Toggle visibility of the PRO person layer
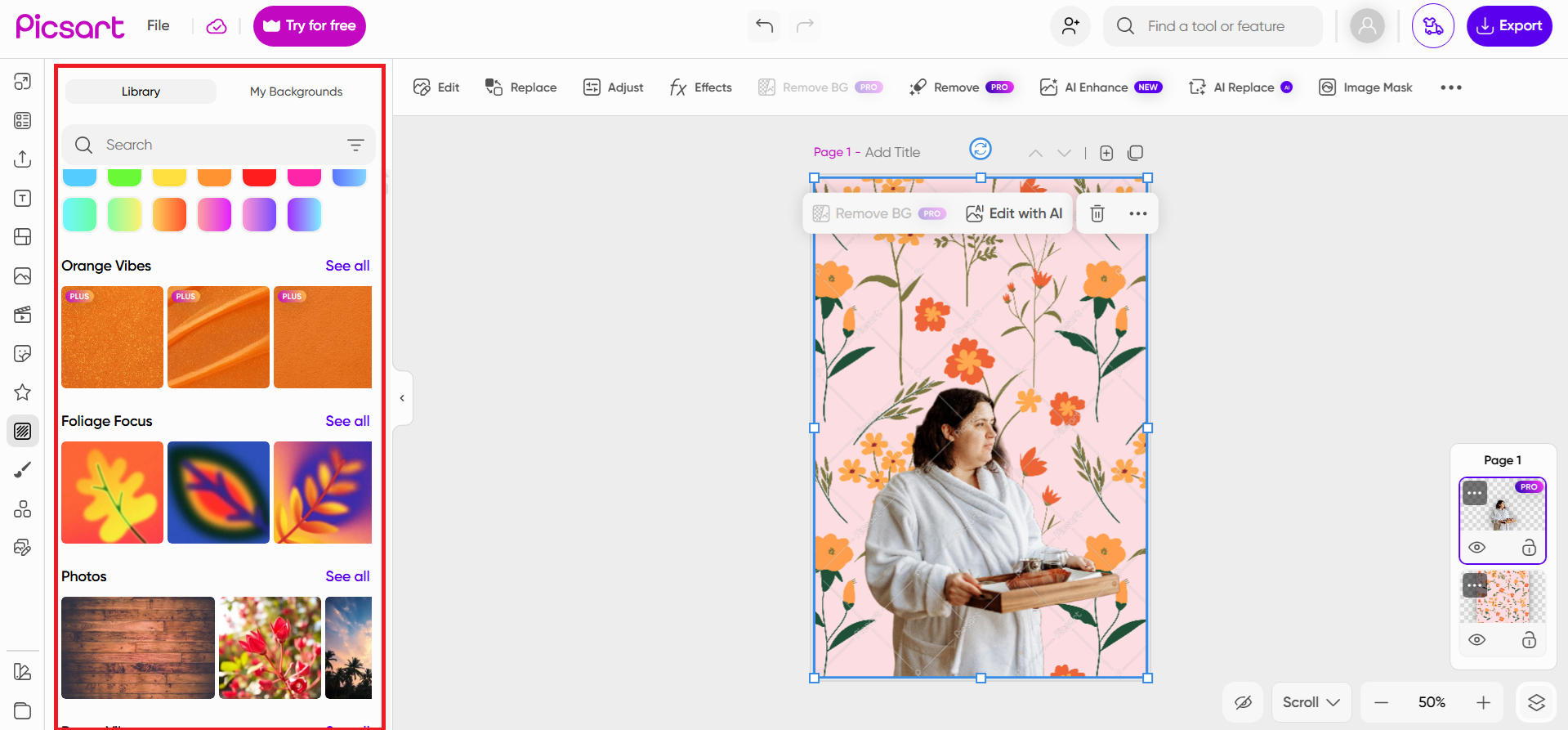Image resolution: width=1568 pixels, height=730 pixels. [1476, 548]
